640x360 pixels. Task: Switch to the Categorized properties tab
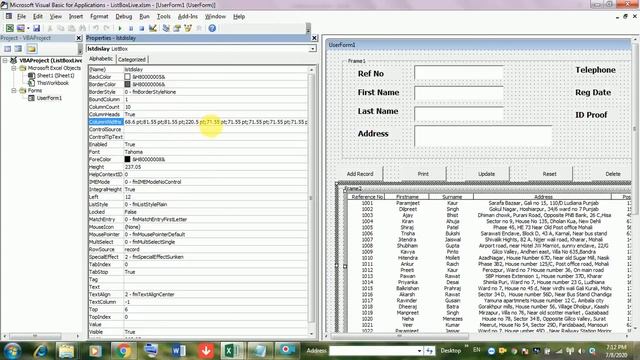pyautogui.click(x=131, y=60)
